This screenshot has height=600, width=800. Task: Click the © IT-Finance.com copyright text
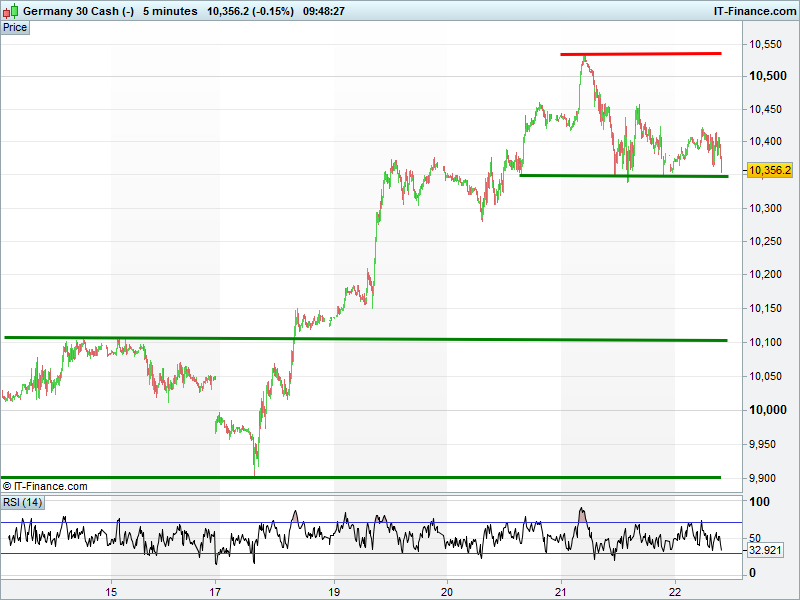(x=45, y=486)
